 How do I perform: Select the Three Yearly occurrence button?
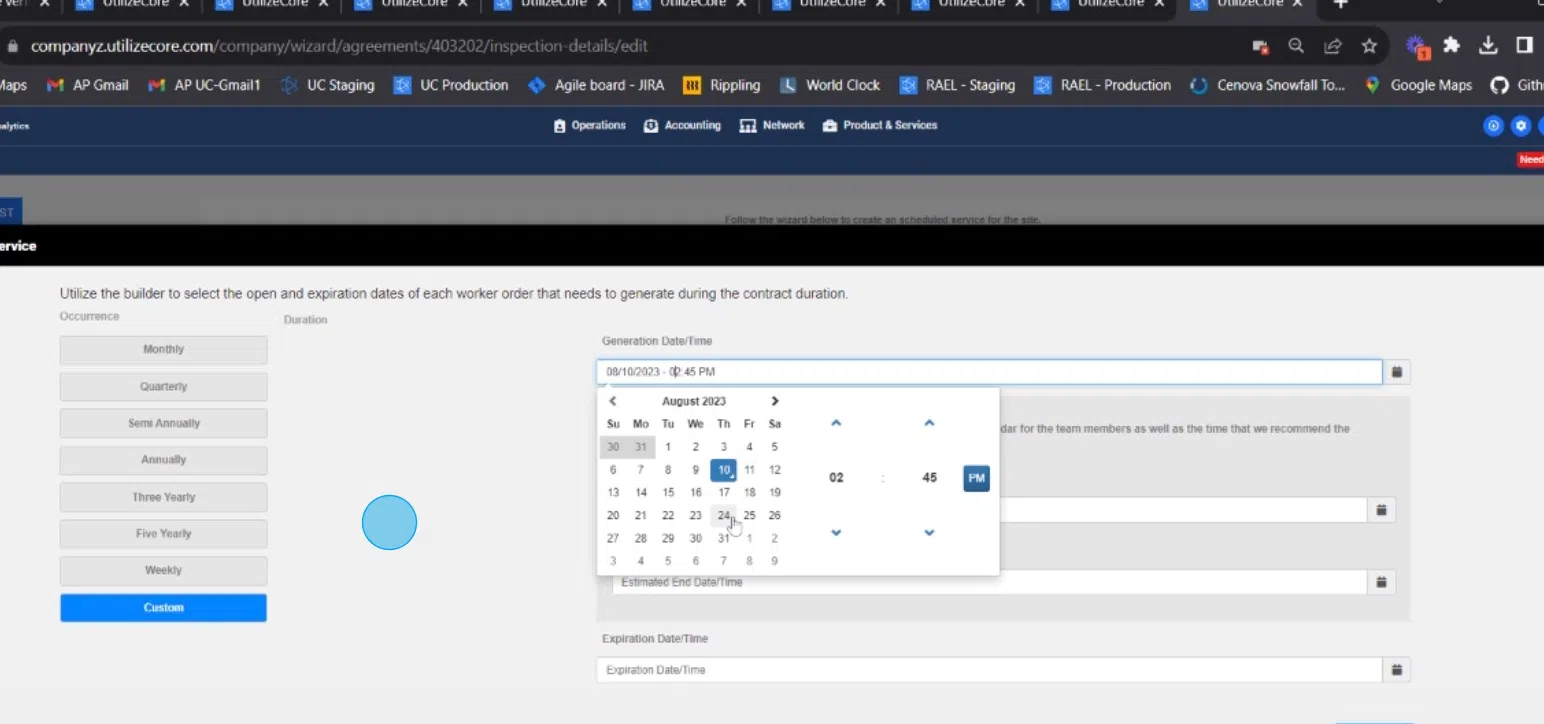coord(163,497)
